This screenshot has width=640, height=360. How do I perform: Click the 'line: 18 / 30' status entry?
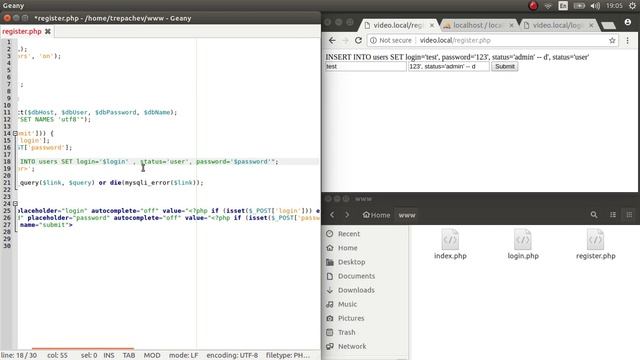pyautogui.click(x=19, y=356)
